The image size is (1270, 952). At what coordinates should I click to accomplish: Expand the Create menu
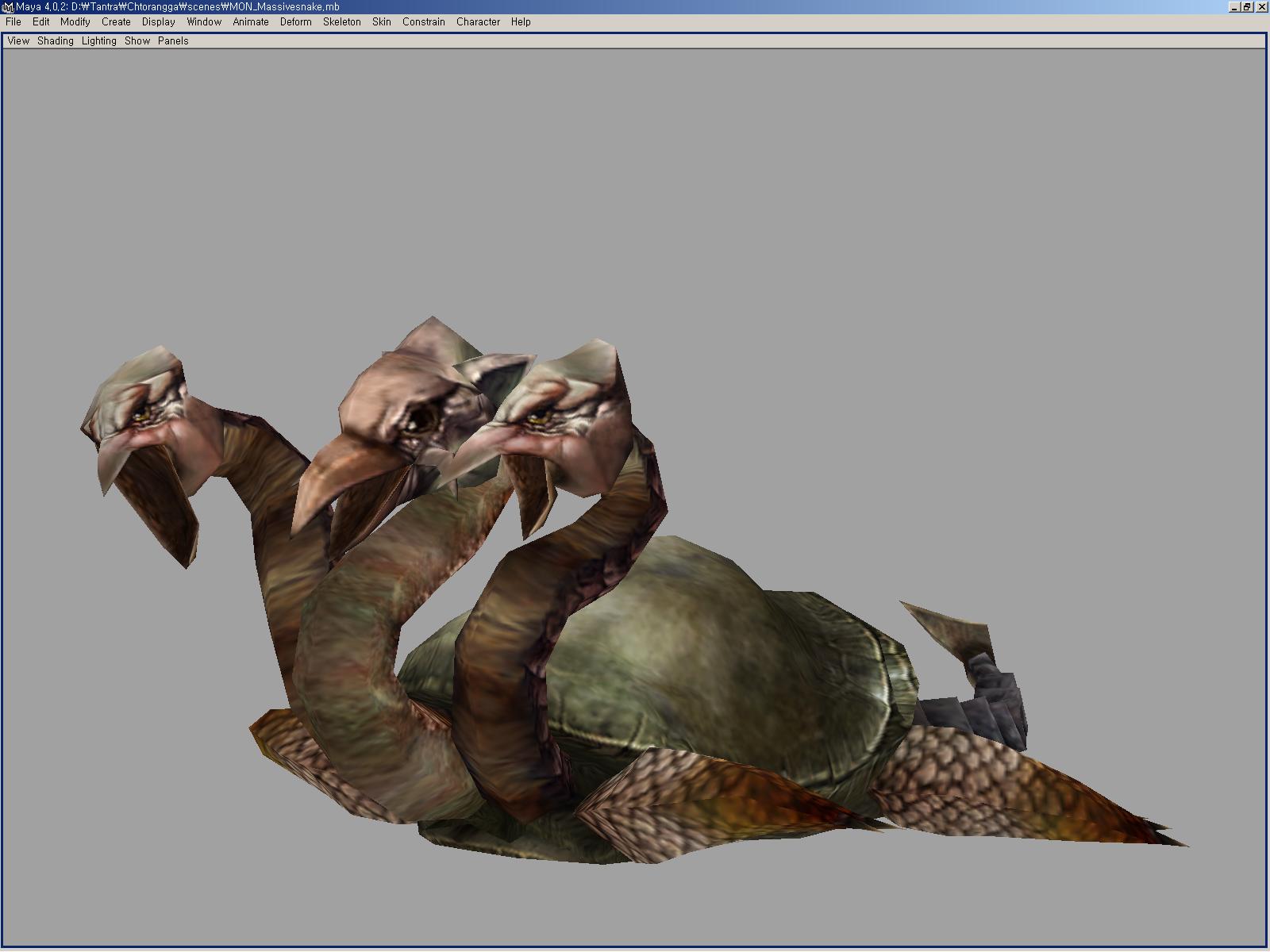pos(116,22)
